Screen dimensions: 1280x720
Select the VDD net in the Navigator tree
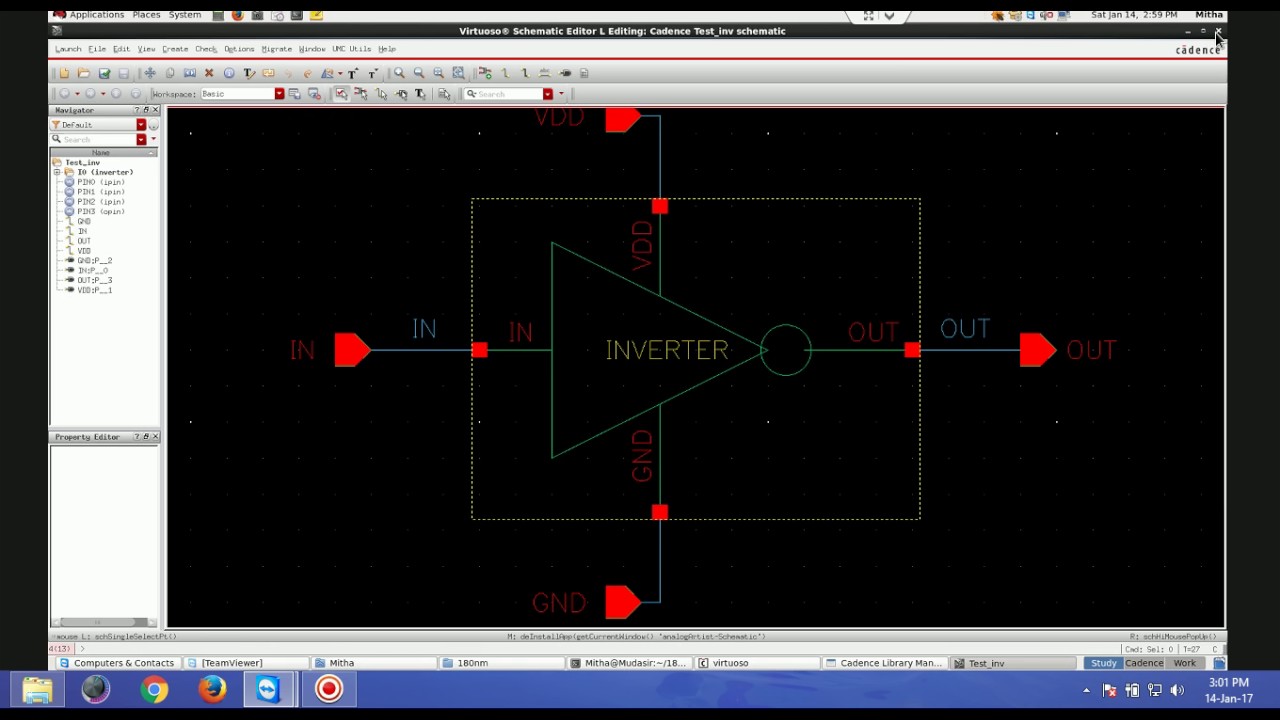click(84, 251)
